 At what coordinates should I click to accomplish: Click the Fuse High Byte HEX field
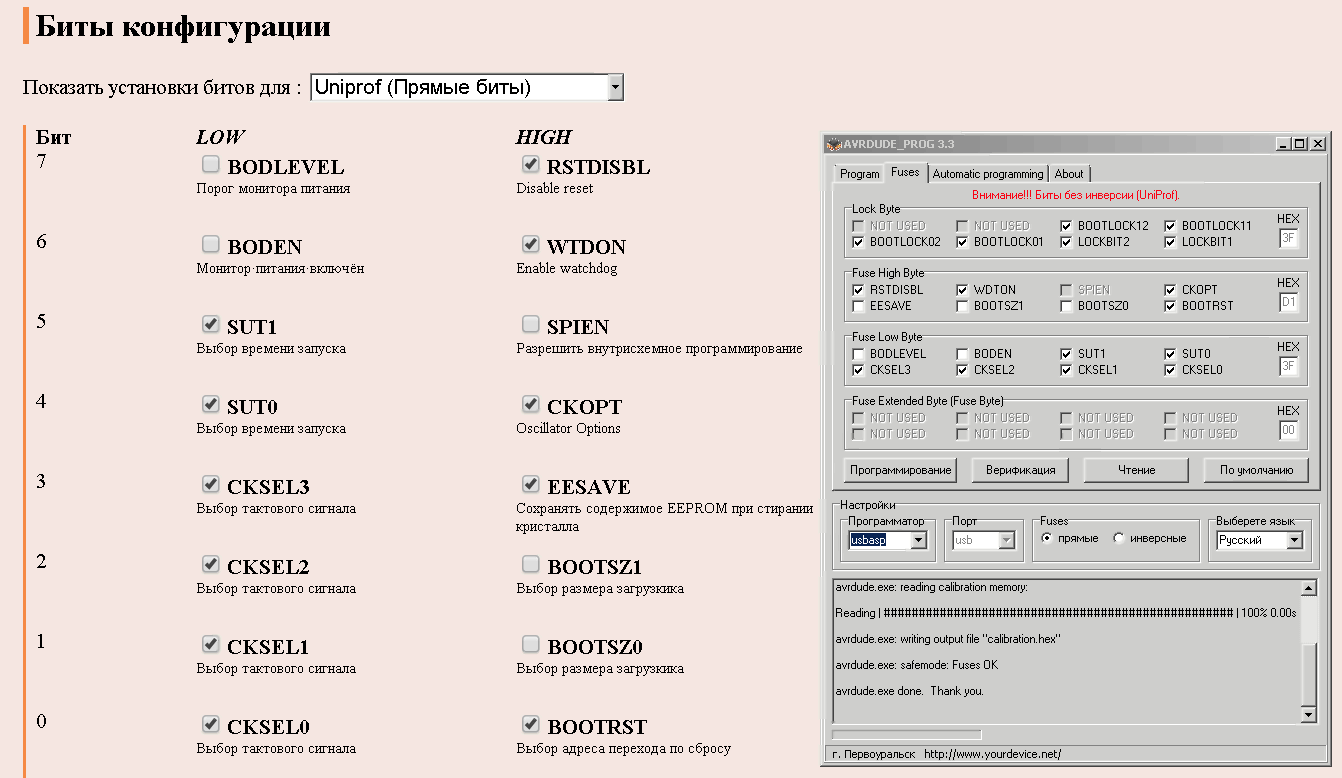point(1289,302)
